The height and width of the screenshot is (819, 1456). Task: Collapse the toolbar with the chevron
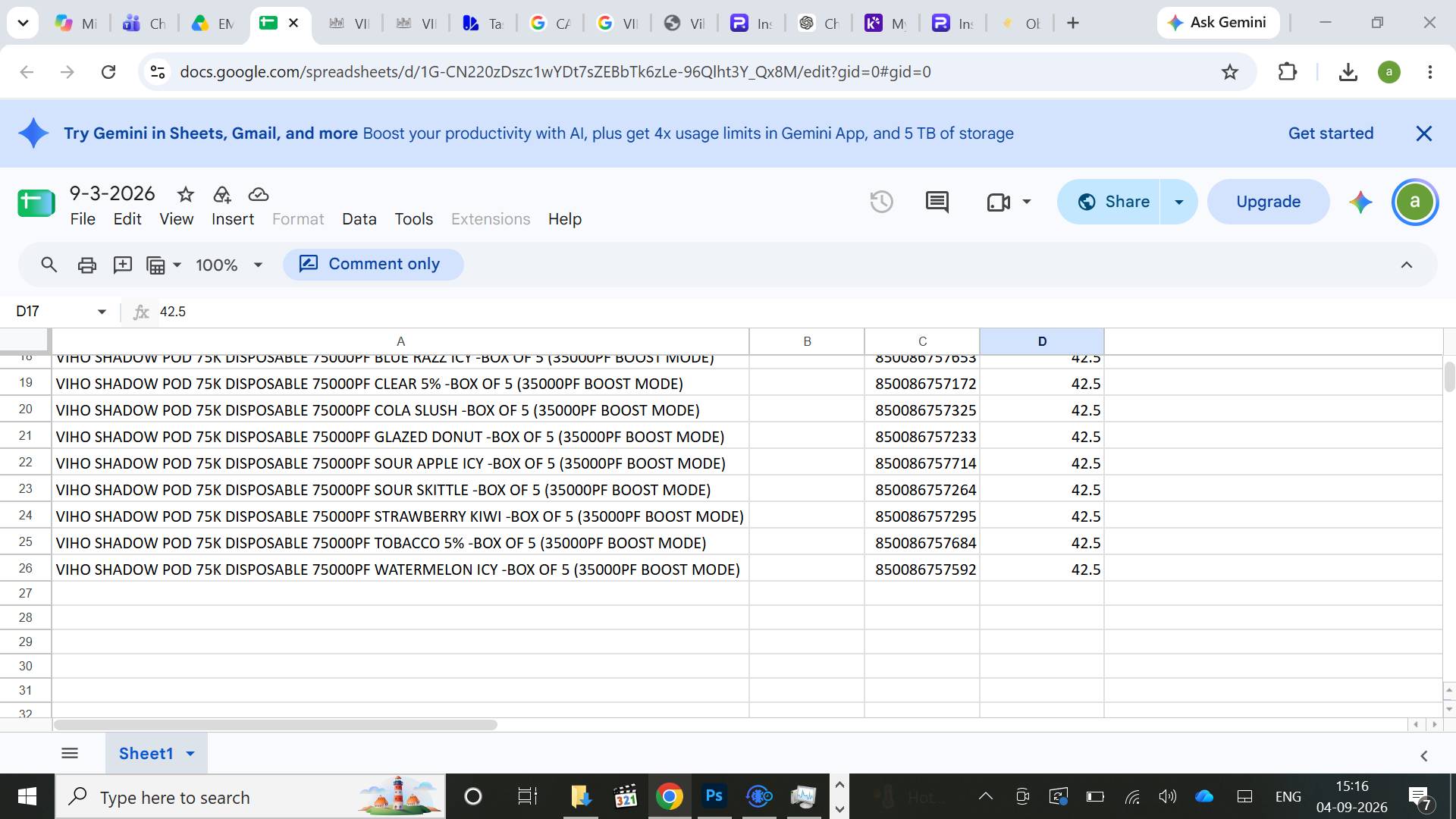click(1407, 265)
